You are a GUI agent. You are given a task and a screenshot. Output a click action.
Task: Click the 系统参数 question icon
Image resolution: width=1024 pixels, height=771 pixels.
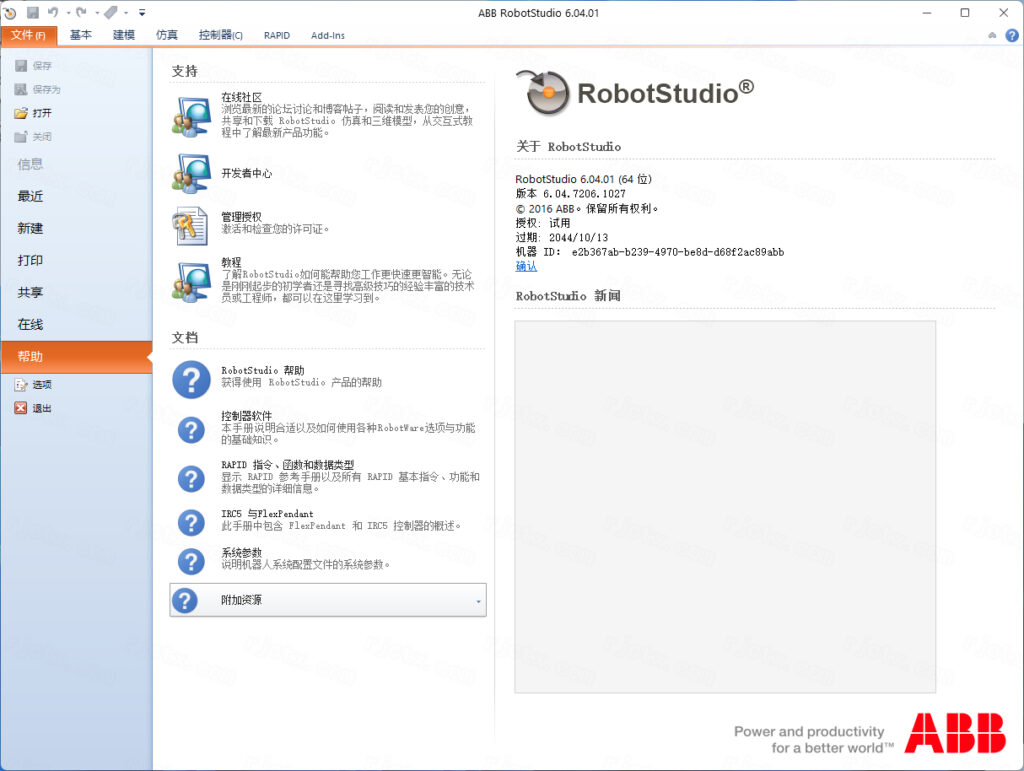[x=191, y=561]
